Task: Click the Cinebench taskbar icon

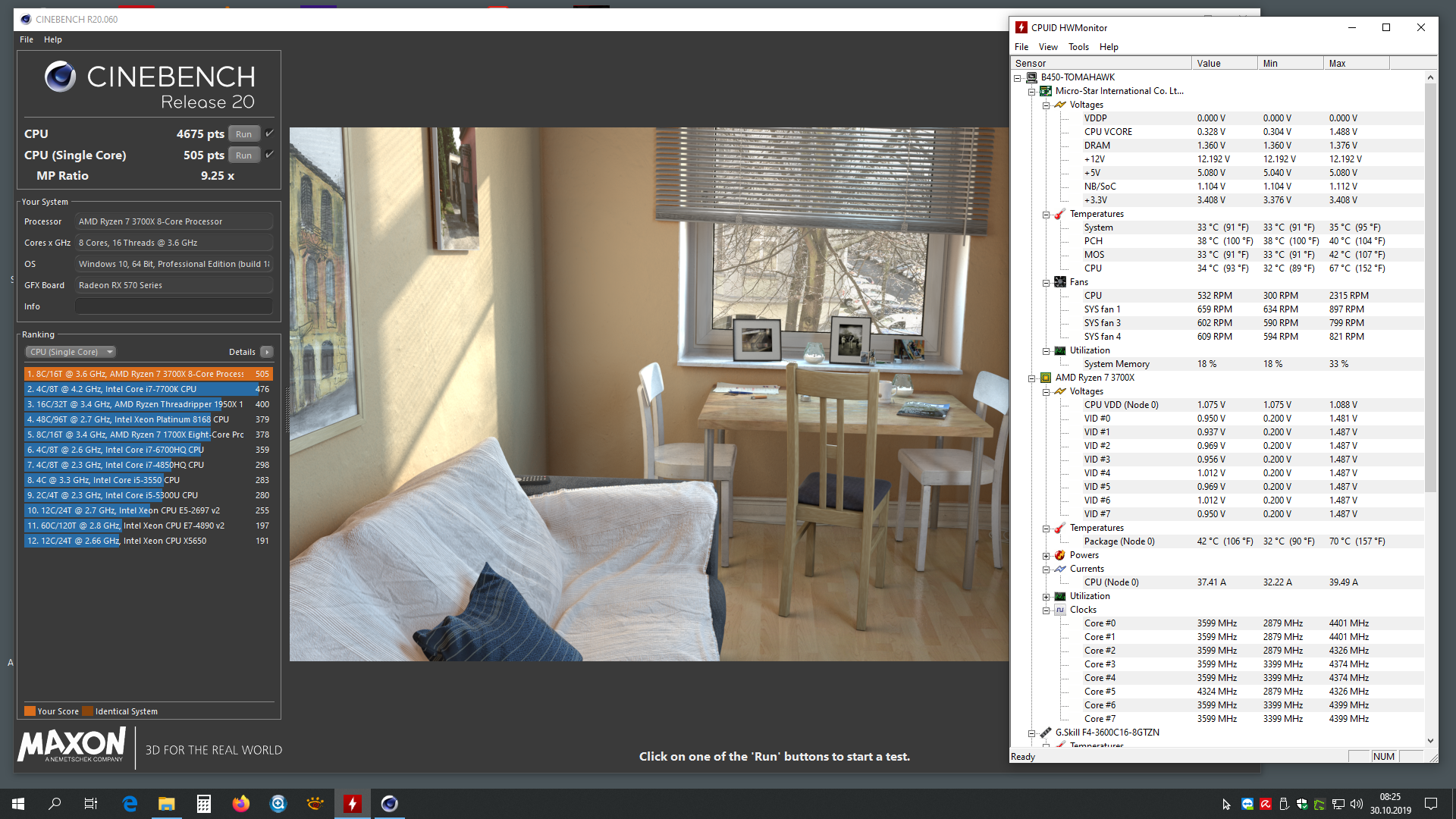Action: tap(389, 804)
